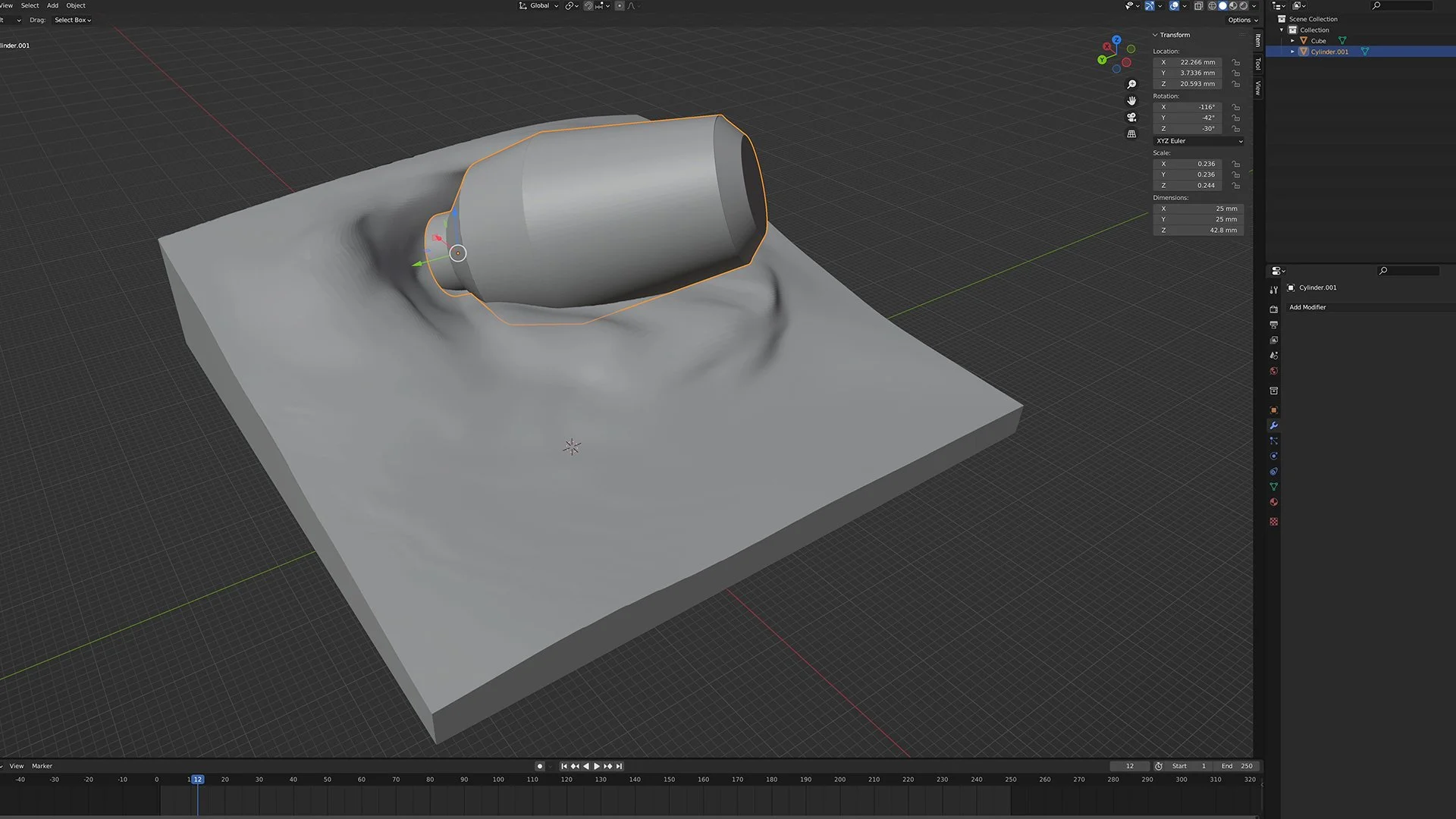Collapse the Transform panel header

tap(1174, 35)
